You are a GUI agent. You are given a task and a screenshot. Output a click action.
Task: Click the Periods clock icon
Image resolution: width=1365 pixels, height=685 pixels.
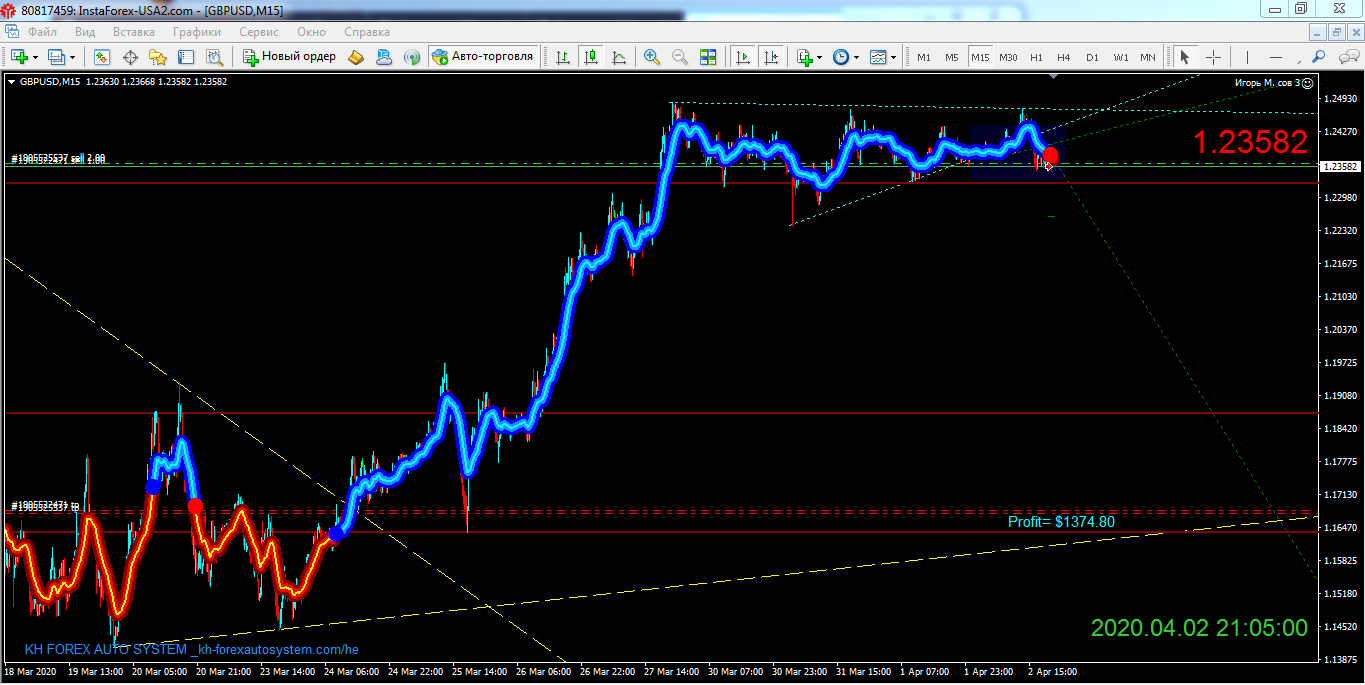coord(841,57)
